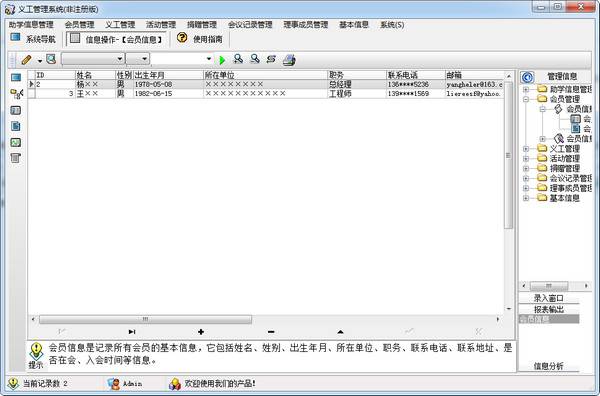
Task: Open the 助学信息管理 menu
Action: pyautogui.click(x=31, y=25)
